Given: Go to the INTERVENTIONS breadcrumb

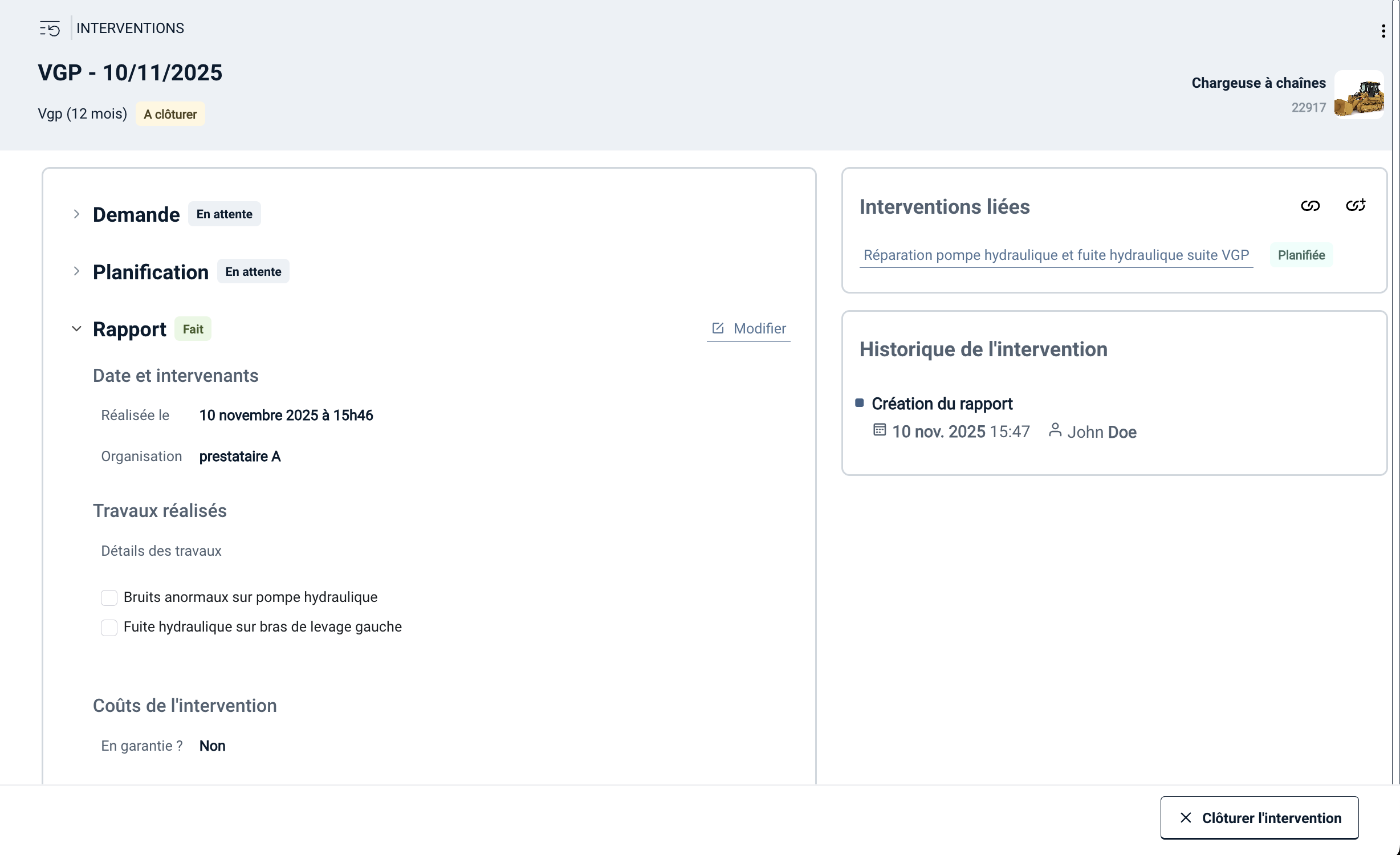Looking at the screenshot, I should tap(130, 28).
